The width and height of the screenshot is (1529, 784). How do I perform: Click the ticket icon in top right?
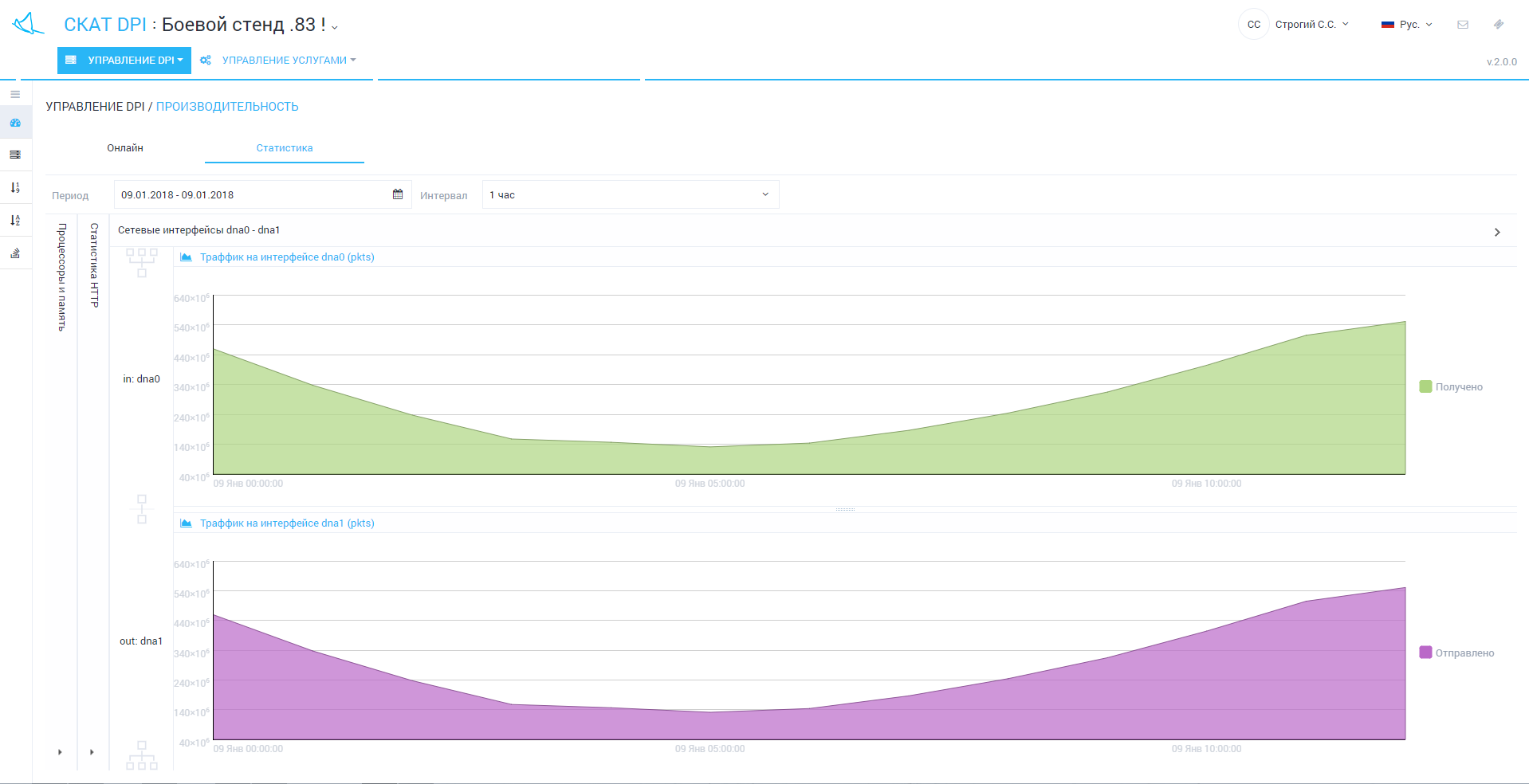1499,25
